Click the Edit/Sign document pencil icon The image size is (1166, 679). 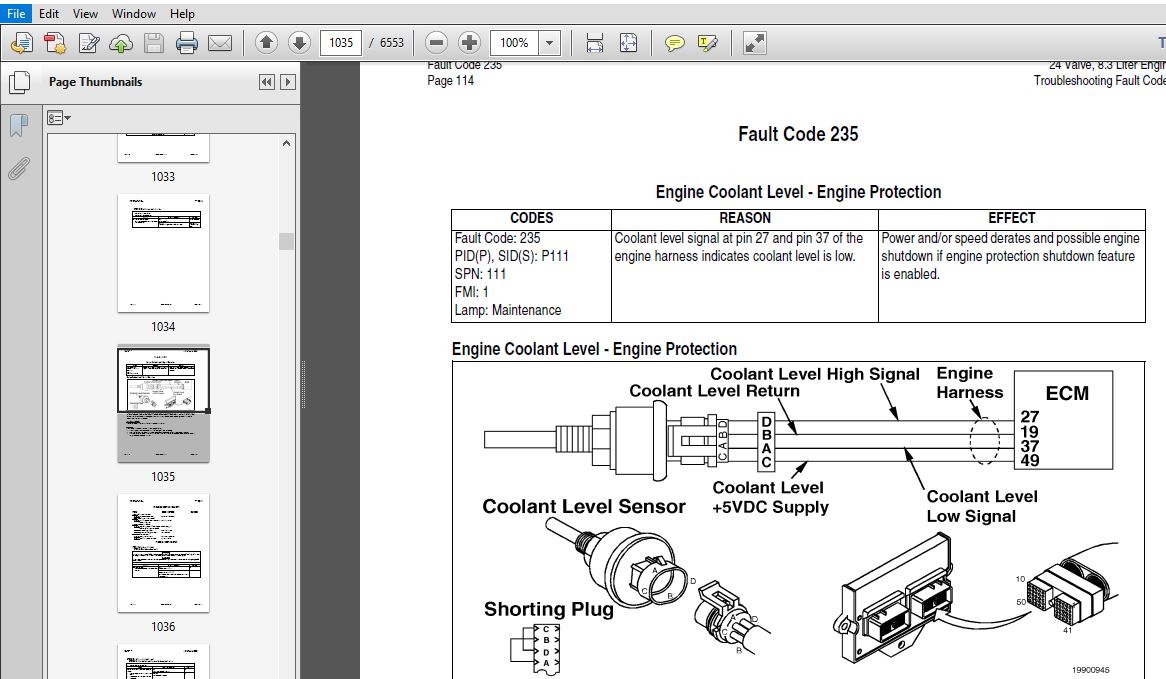[x=88, y=43]
